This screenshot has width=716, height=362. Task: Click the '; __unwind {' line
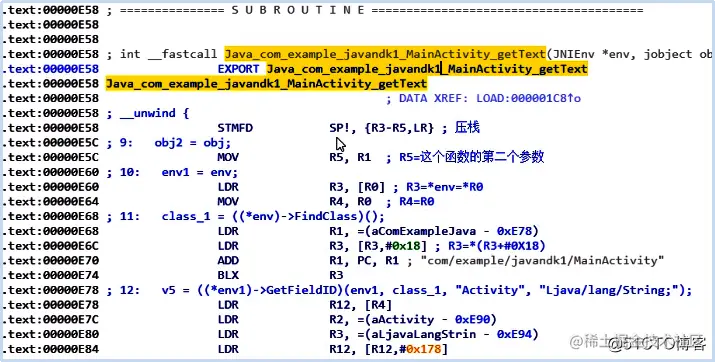click(x=148, y=113)
